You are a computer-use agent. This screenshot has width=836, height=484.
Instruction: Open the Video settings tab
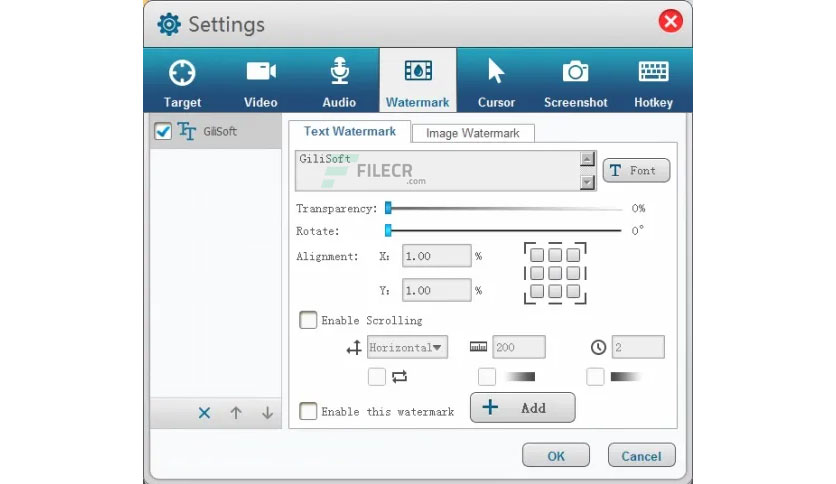coord(261,80)
